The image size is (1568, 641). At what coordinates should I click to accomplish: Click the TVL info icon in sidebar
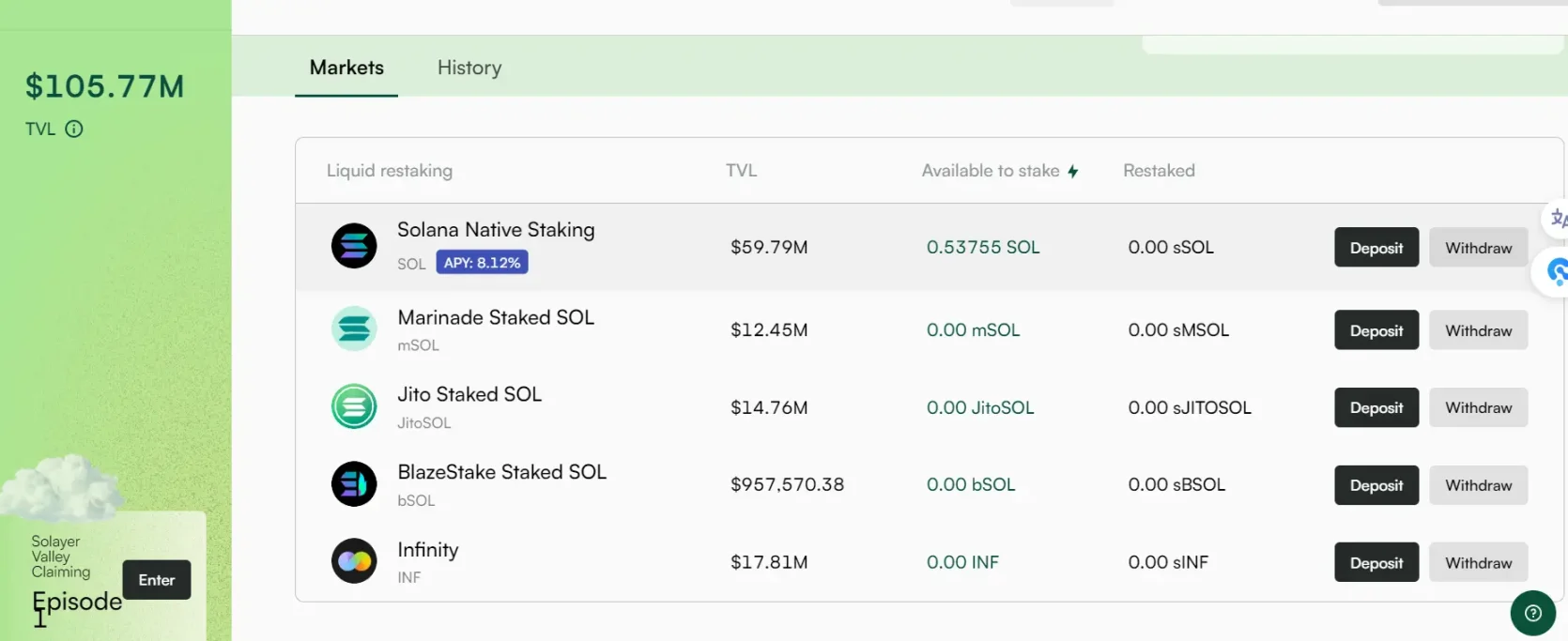[x=74, y=130]
